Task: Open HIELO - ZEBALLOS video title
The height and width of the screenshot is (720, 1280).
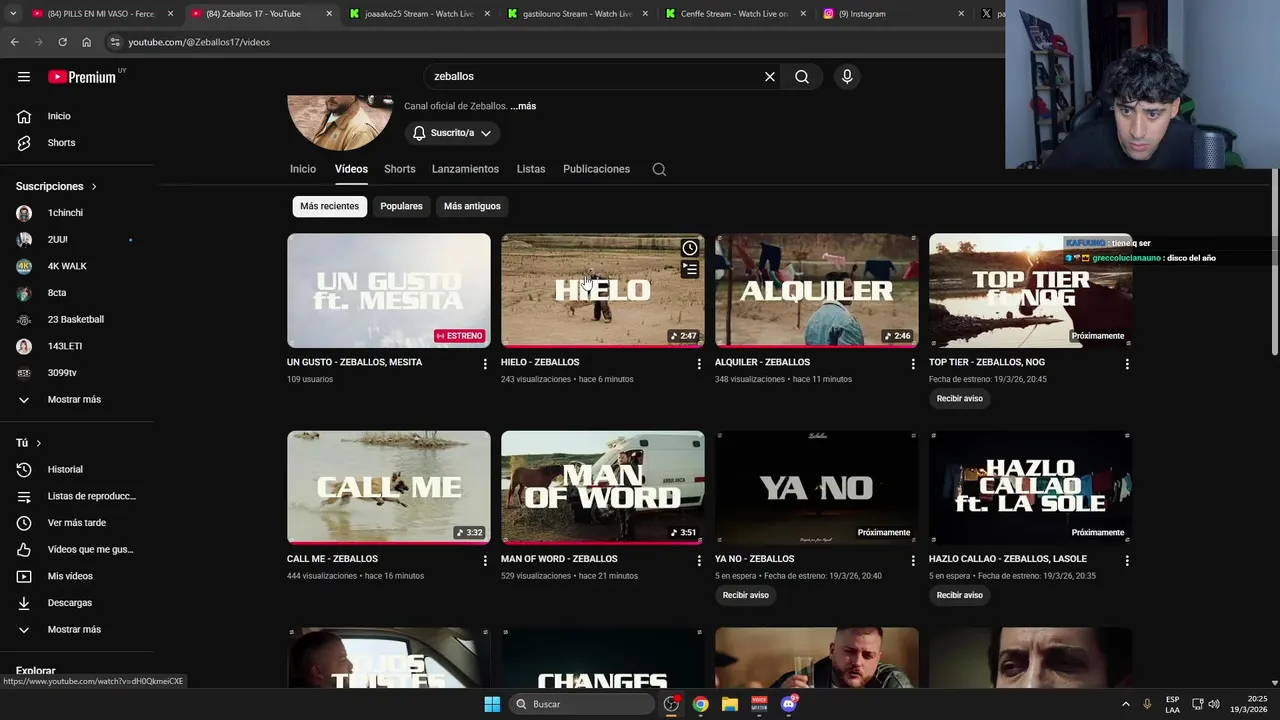Action: [x=540, y=363]
